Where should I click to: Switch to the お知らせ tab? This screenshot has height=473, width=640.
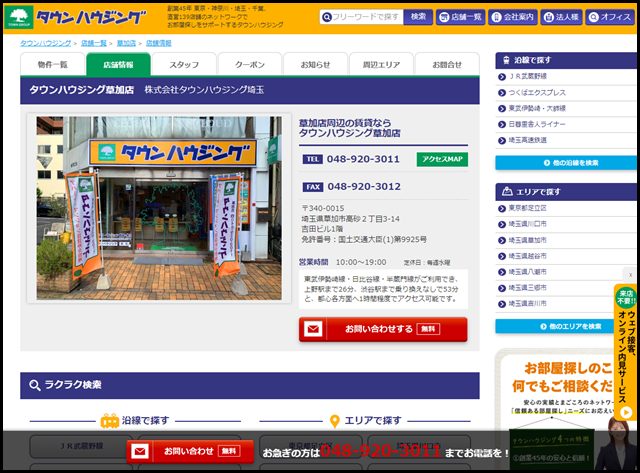tap(316, 64)
